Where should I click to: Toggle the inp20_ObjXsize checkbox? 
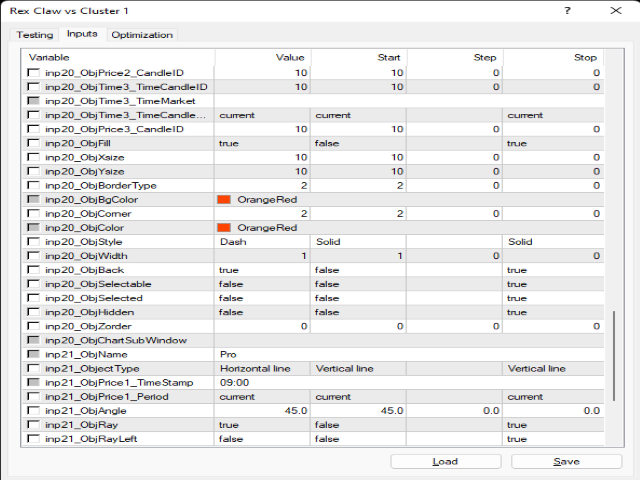[35, 157]
